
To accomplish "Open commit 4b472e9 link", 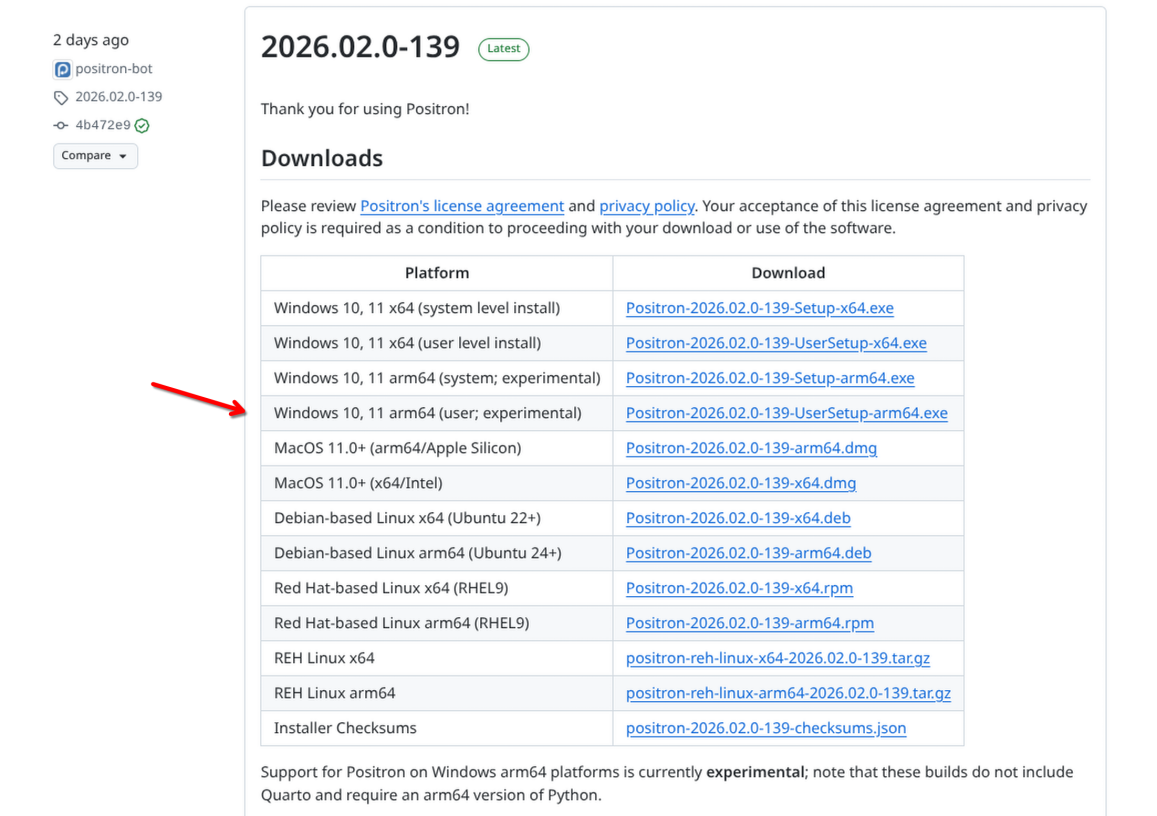I will 103,125.
